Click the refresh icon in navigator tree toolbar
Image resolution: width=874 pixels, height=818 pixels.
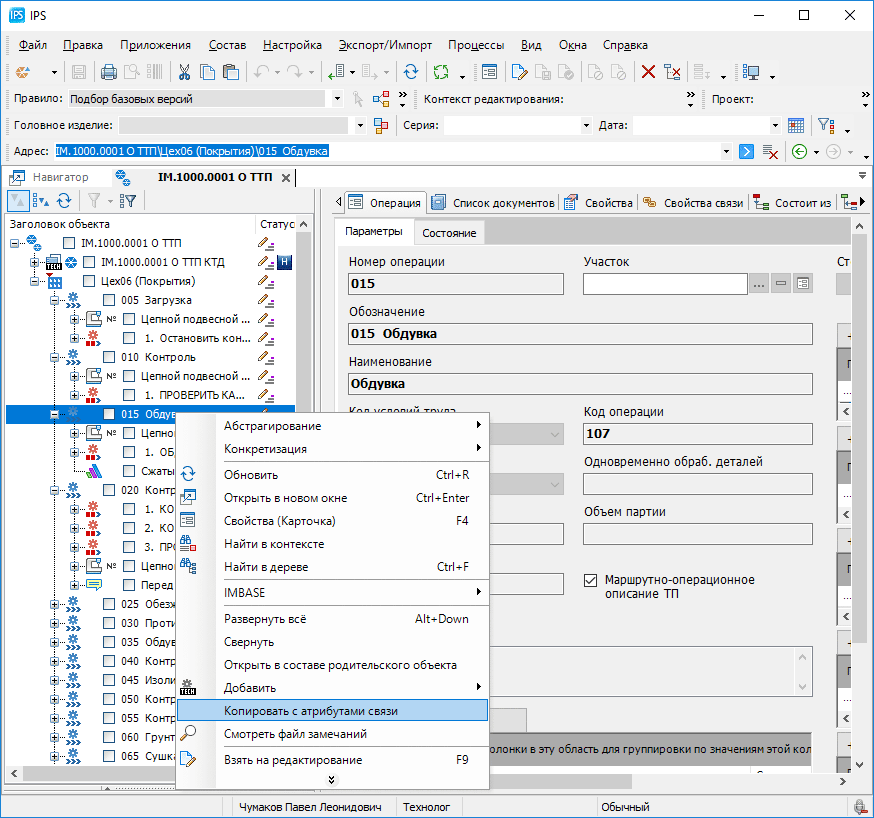click(64, 200)
